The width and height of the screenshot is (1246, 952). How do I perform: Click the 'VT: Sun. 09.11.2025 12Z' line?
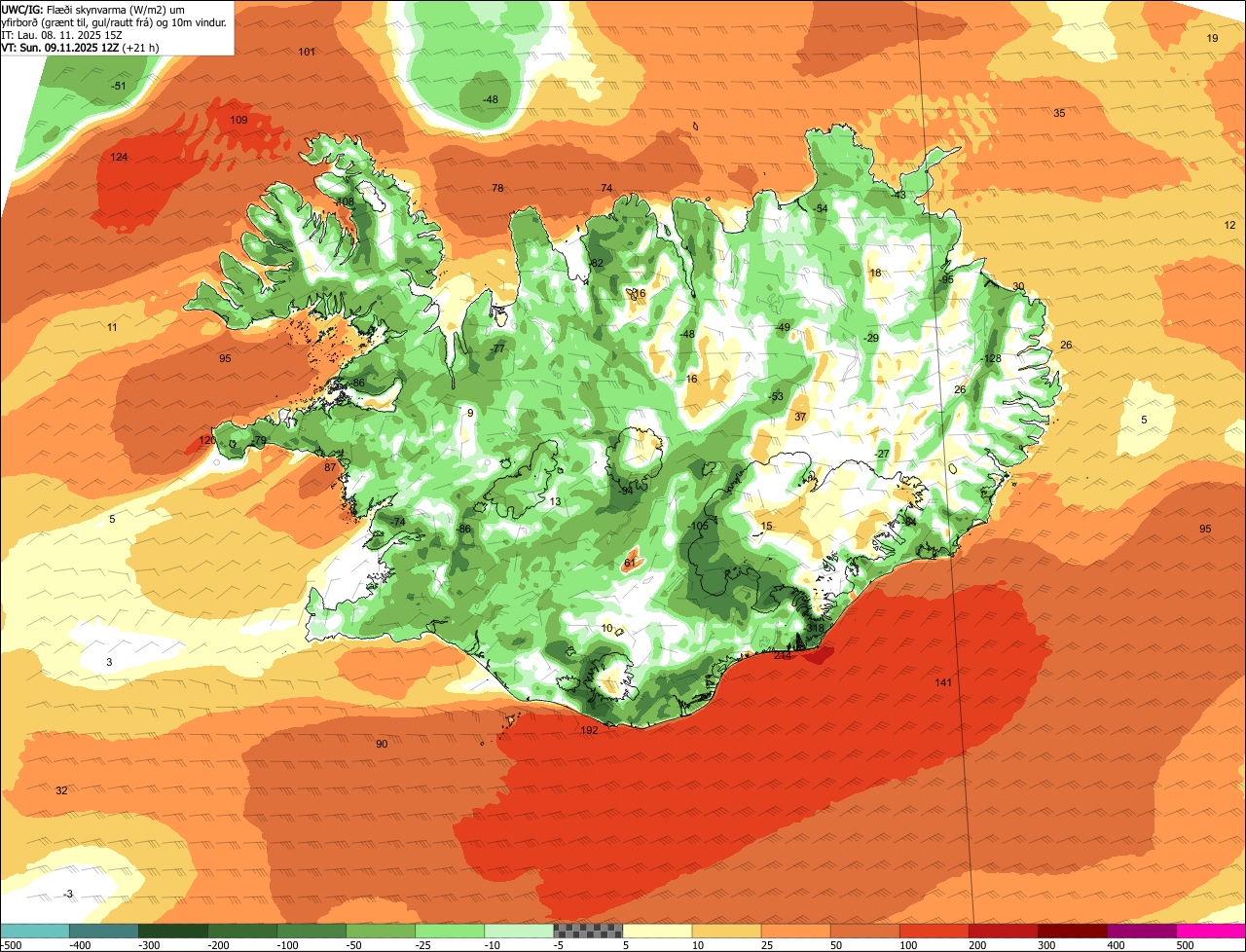pos(59,47)
